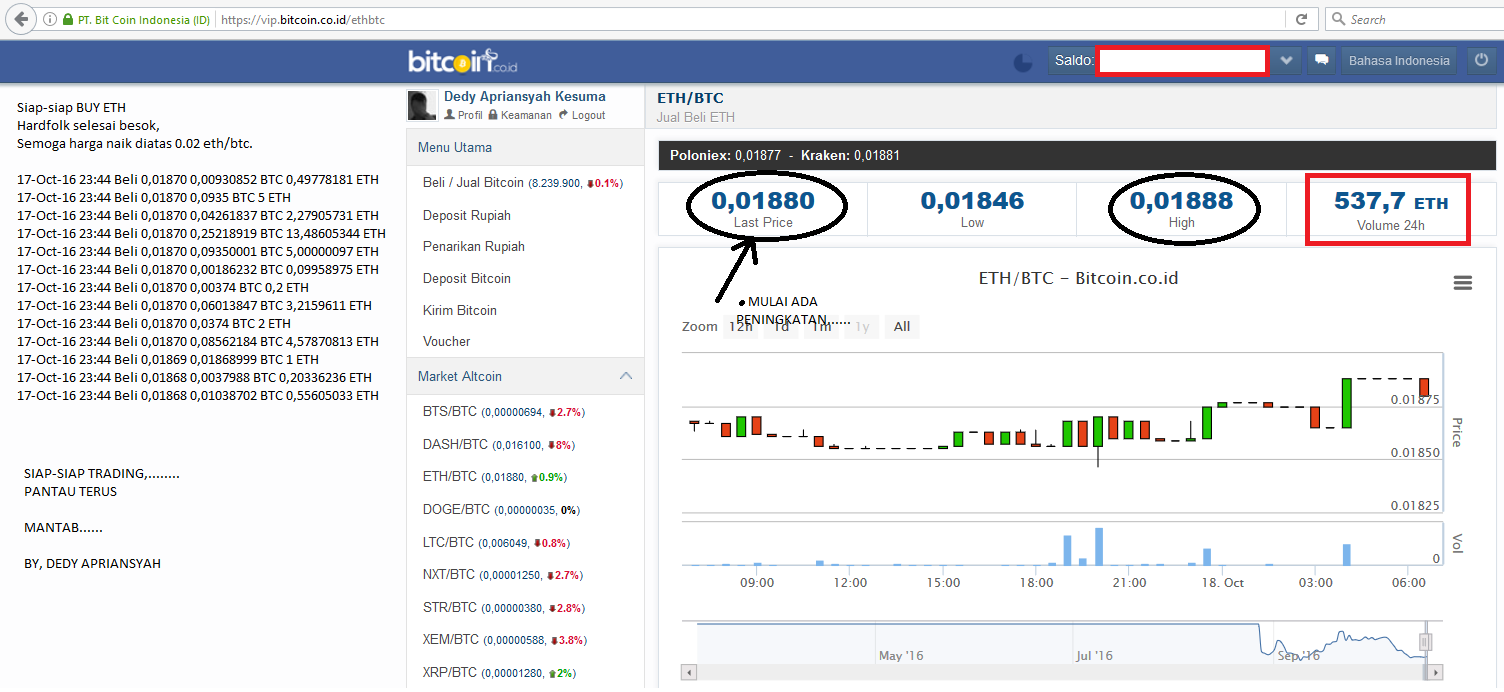Click the chart navigator right handle
This screenshot has height=692, width=1504.
(1426, 641)
